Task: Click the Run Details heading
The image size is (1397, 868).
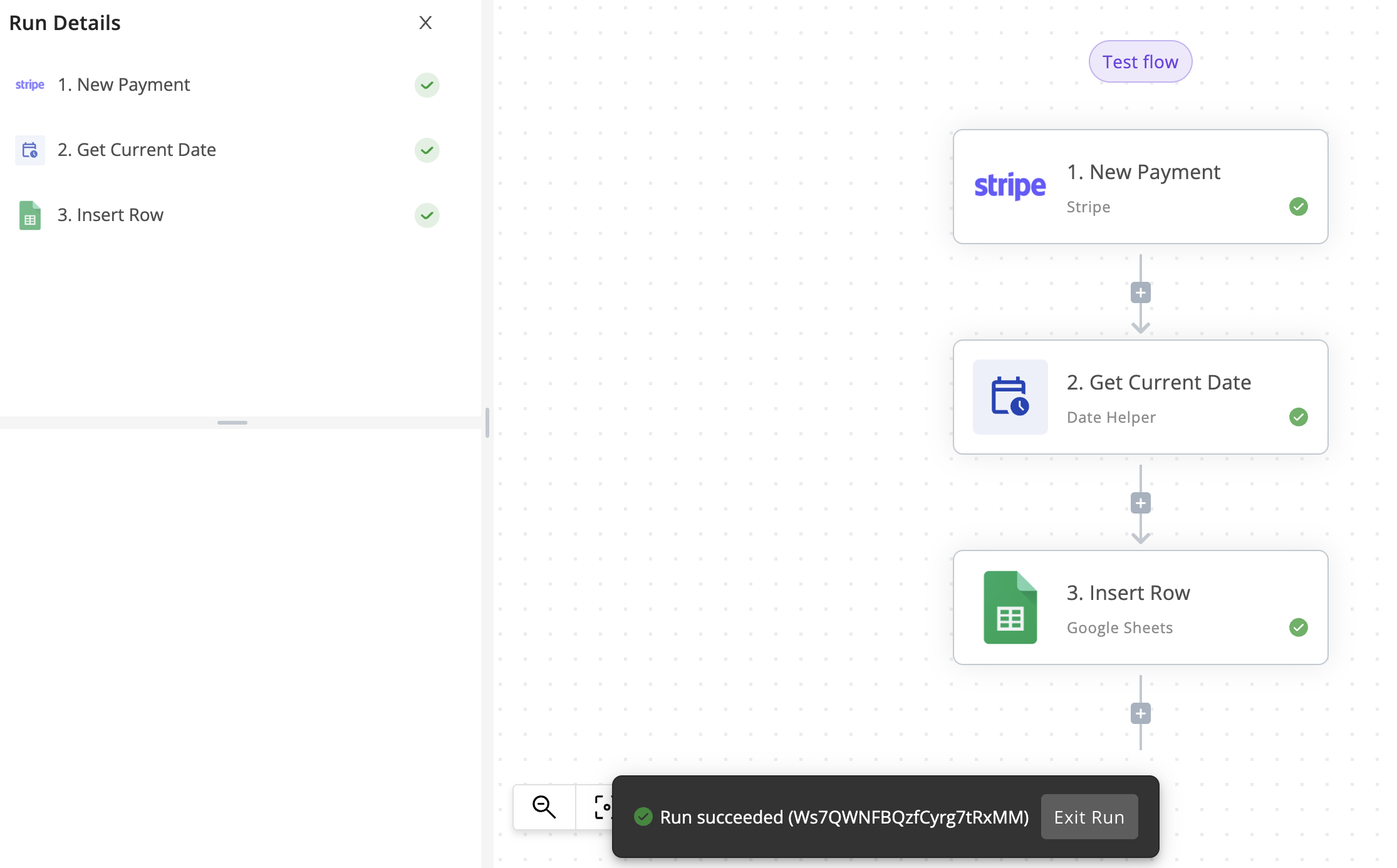Action: [65, 23]
